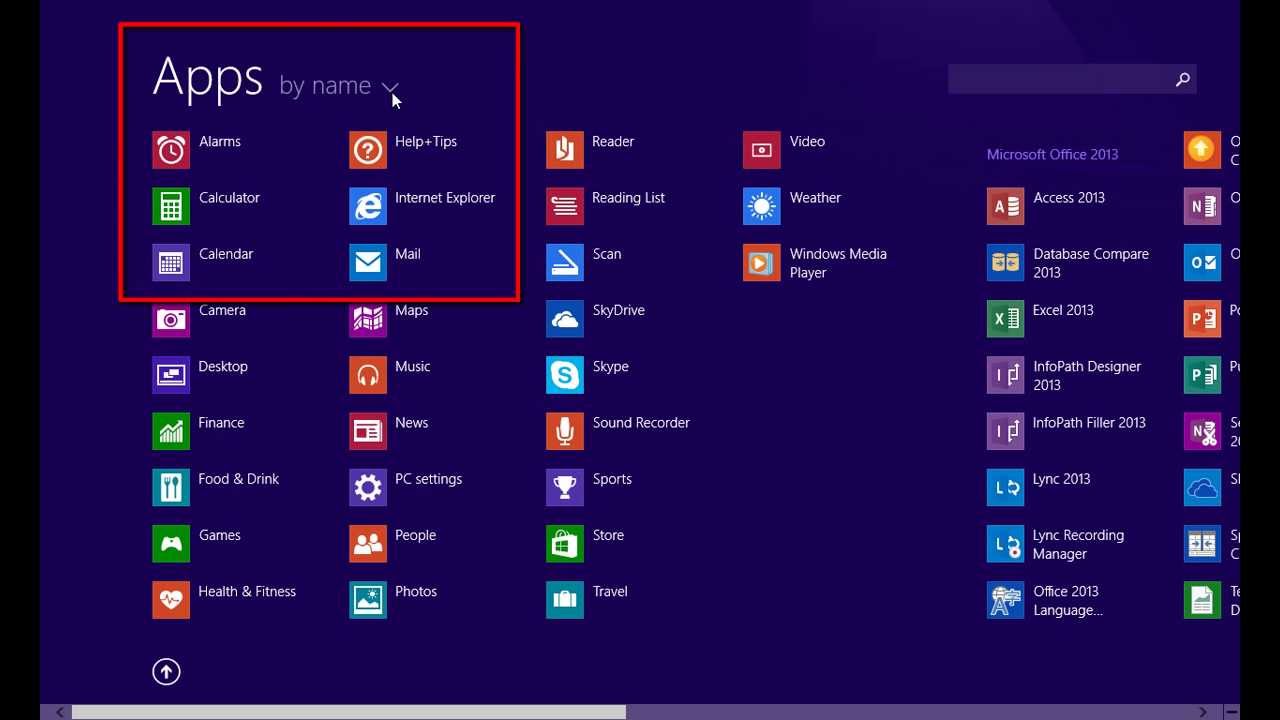Launch the Skype app icon
This screenshot has width=1280, height=720.
(x=565, y=375)
